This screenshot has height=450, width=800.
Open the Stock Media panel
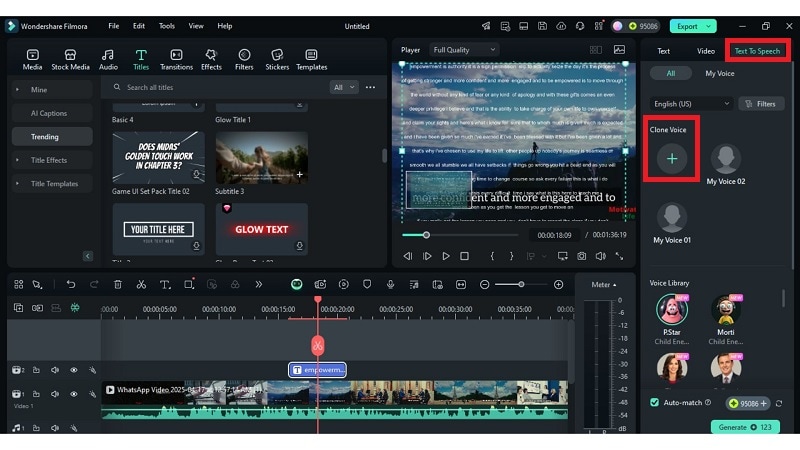70,60
